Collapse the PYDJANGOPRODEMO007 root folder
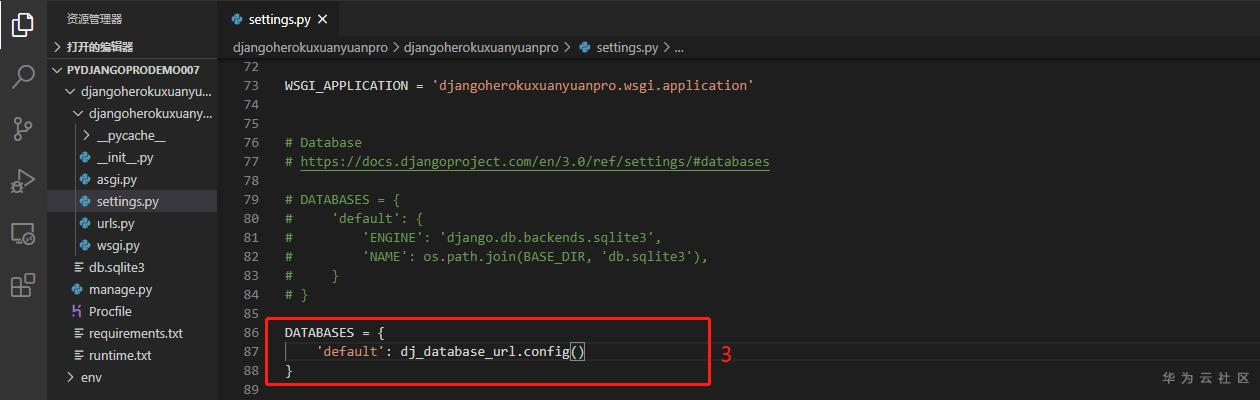This screenshot has height=400, width=1260. click(57, 70)
